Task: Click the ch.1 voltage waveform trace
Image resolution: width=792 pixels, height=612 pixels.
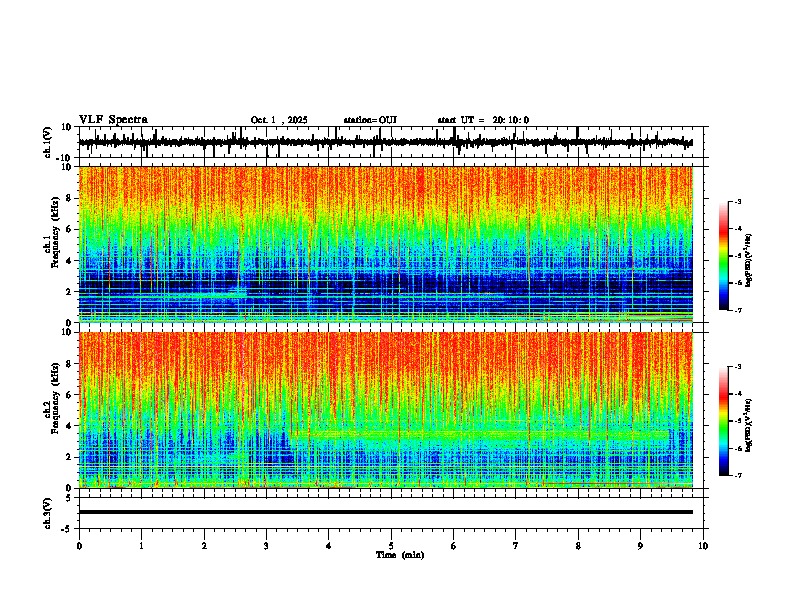Action: point(386,142)
